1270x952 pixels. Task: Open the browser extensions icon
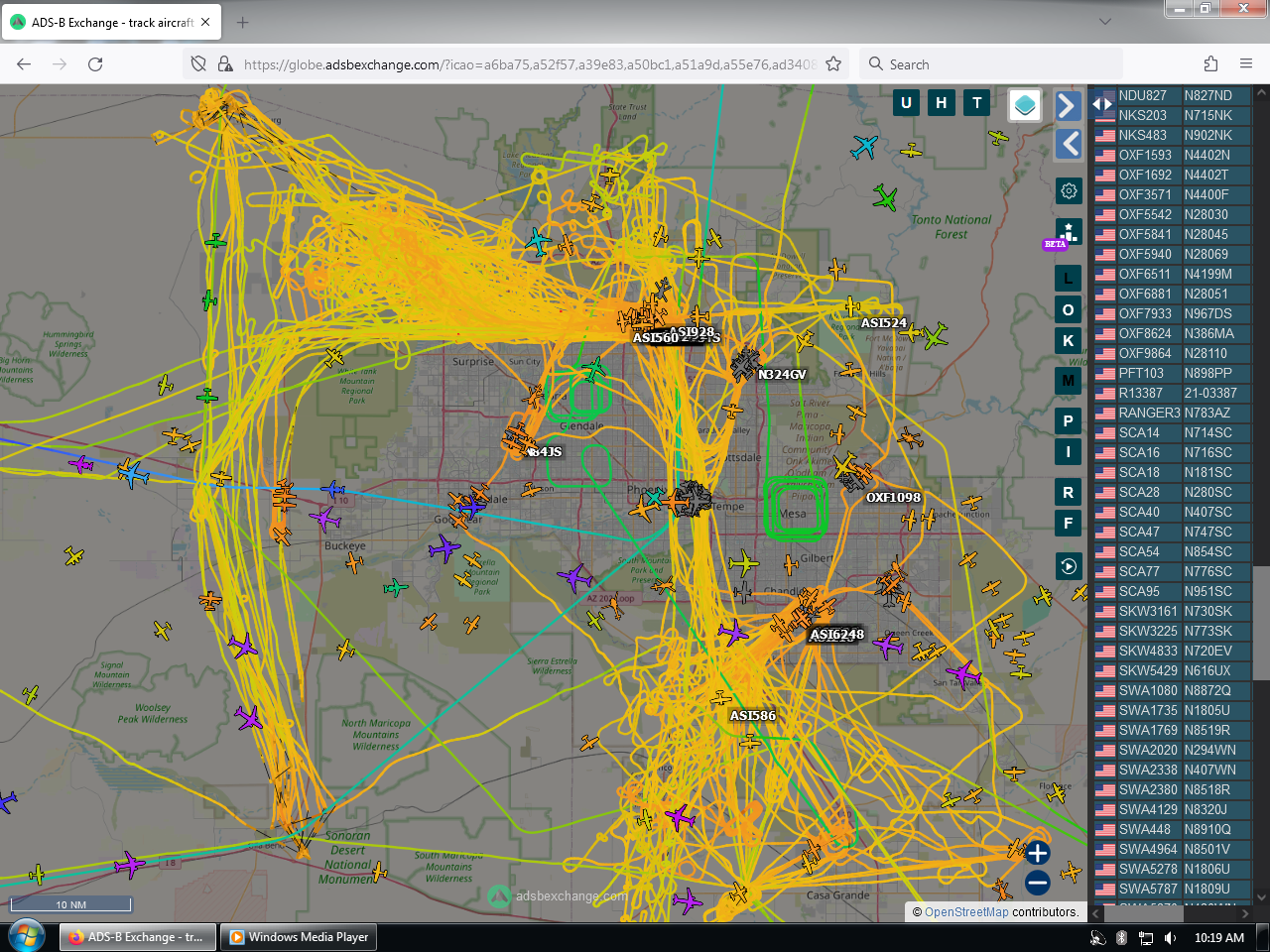(1210, 63)
